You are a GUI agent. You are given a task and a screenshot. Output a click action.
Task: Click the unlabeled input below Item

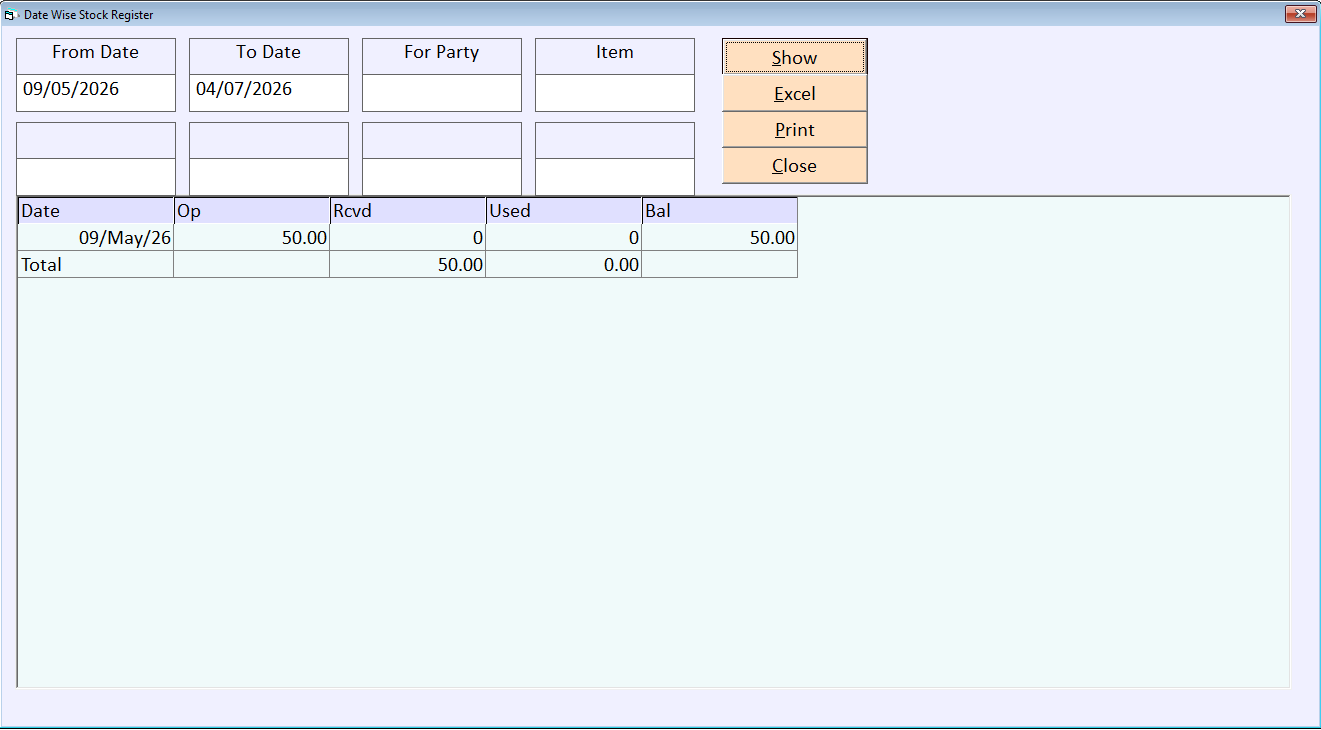pyautogui.click(x=615, y=177)
